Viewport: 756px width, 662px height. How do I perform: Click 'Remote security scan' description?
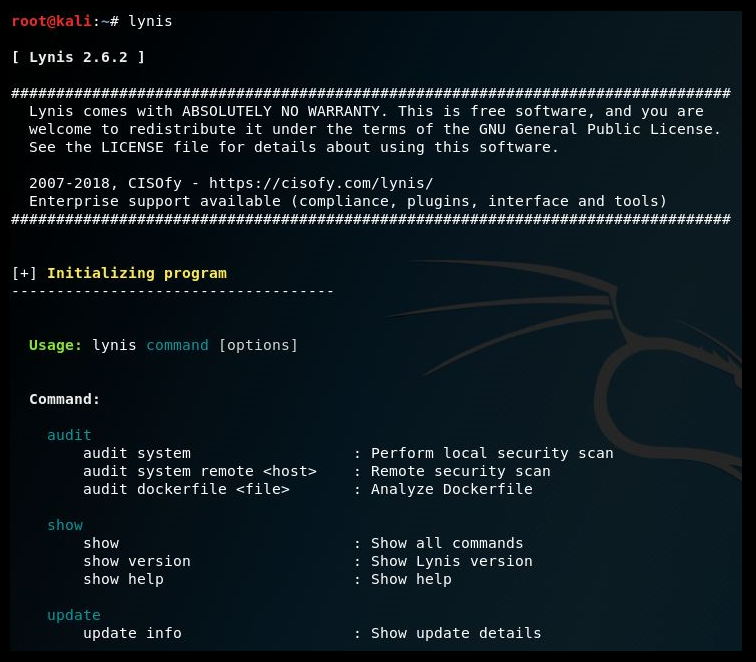pos(460,471)
